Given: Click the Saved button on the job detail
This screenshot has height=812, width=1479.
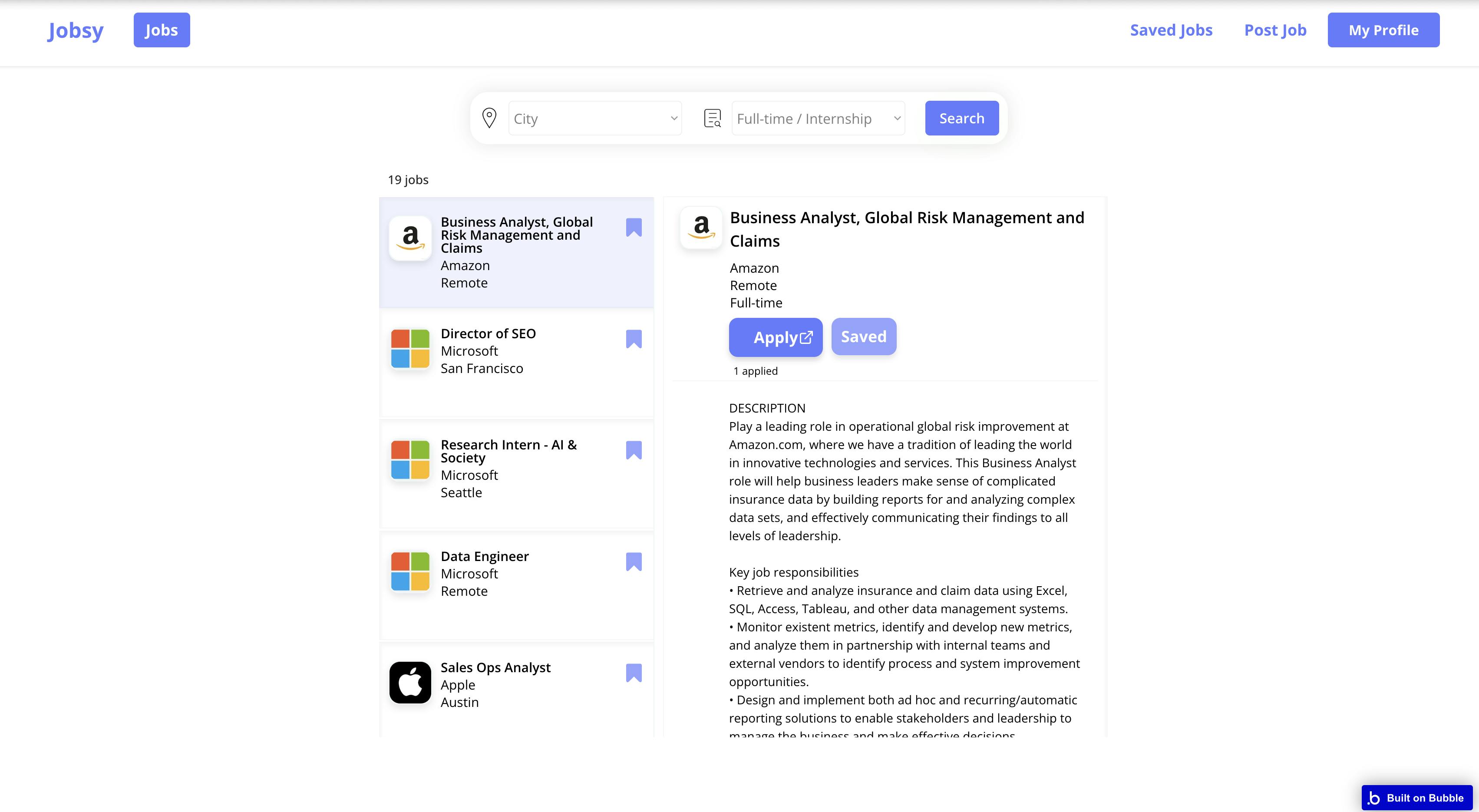Looking at the screenshot, I should coord(863,336).
